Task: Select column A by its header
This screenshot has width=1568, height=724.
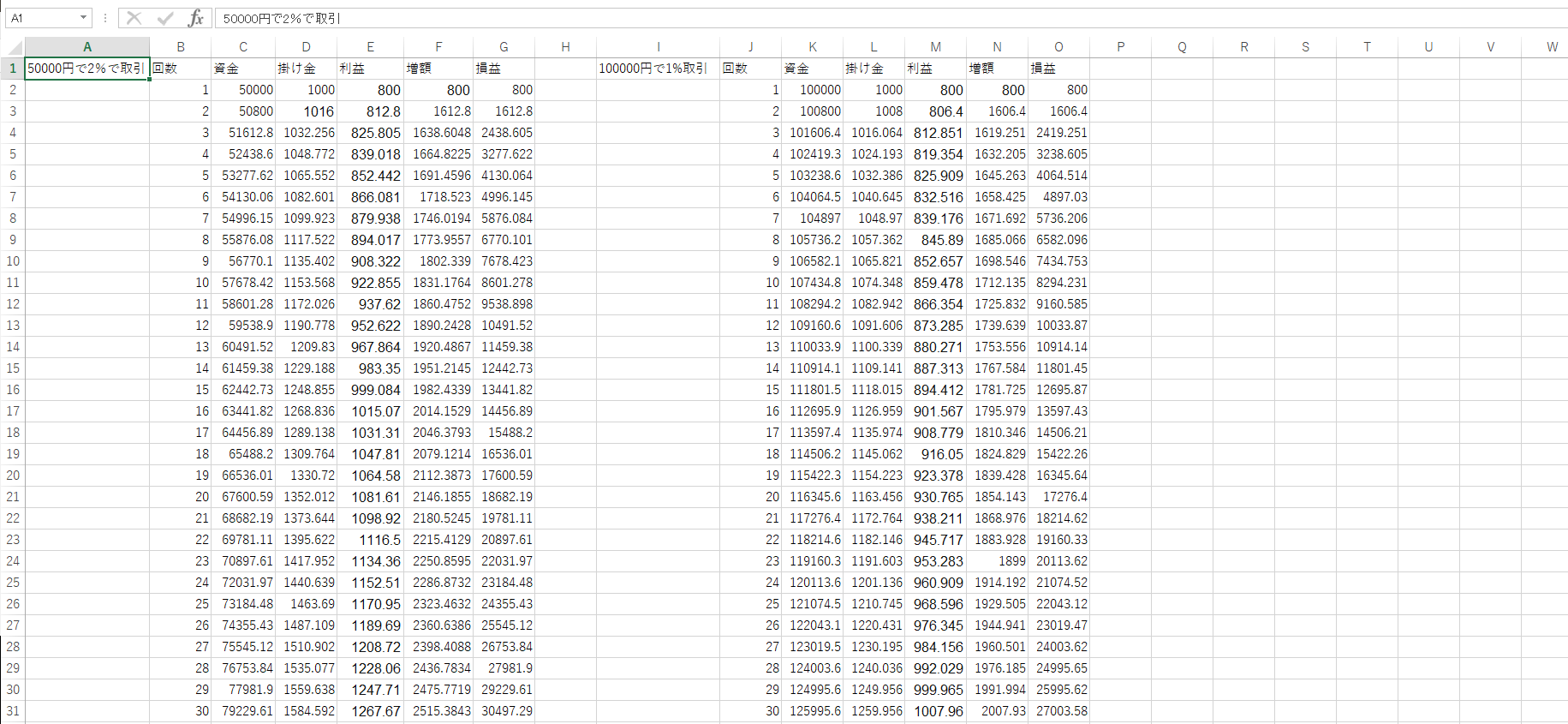Action: tap(87, 47)
